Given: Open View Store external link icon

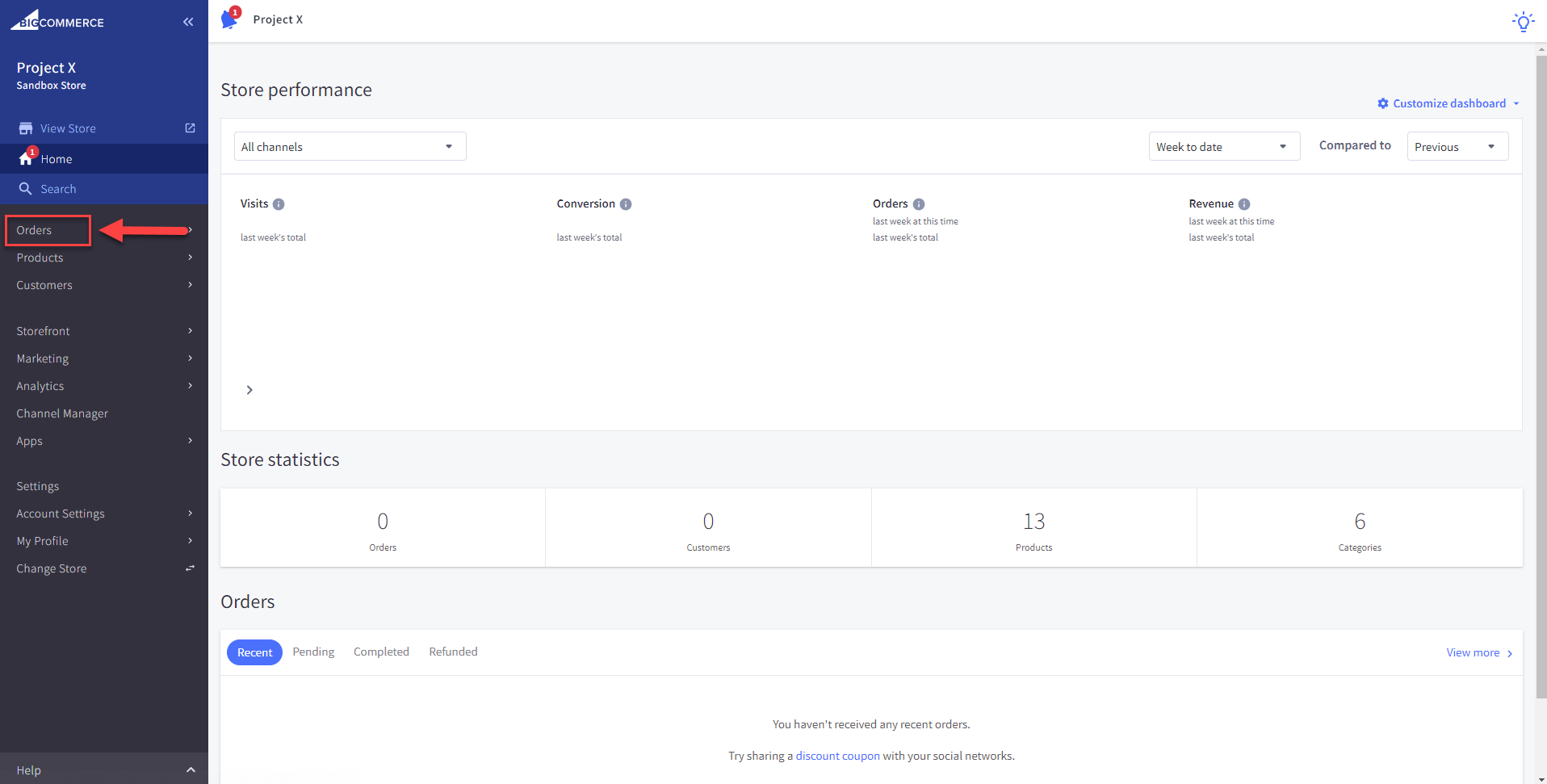Looking at the screenshot, I should pyautogui.click(x=190, y=128).
